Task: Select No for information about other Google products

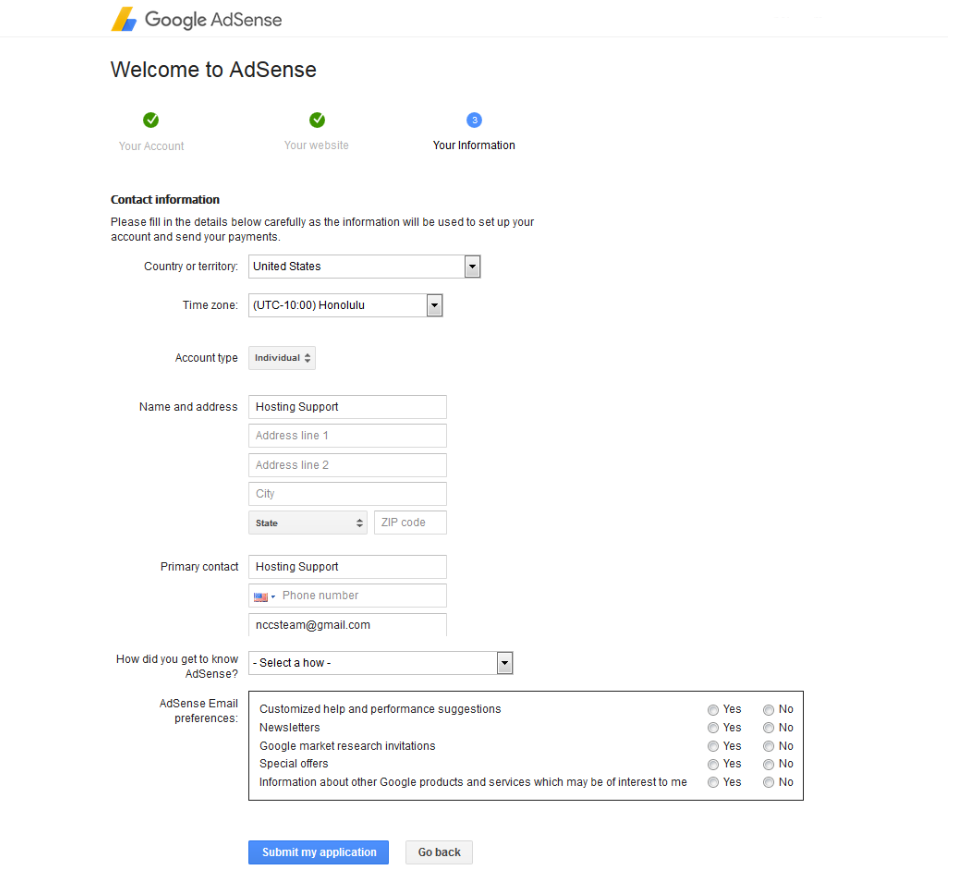Action: coord(769,783)
